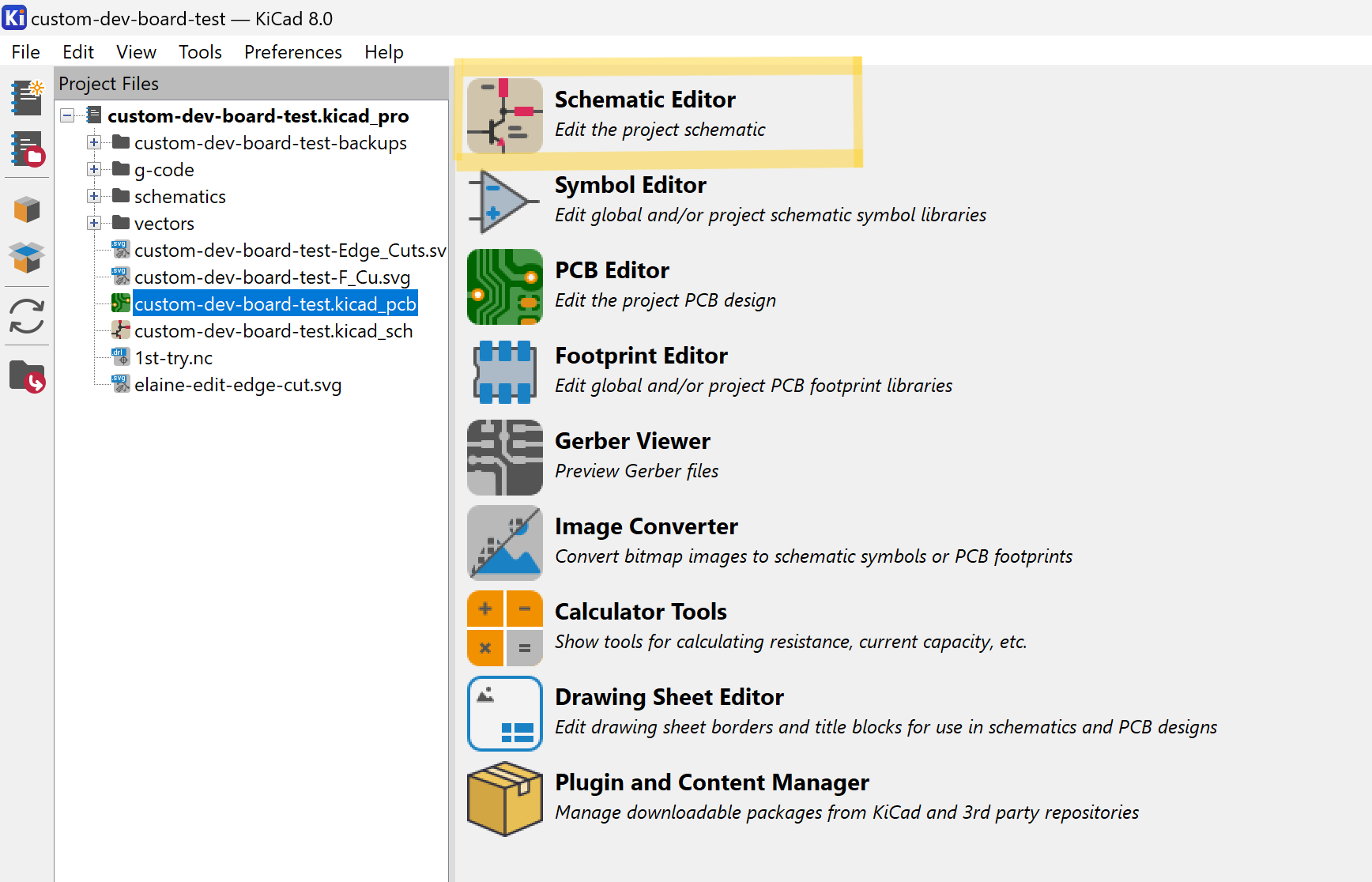The width and height of the screenshot is (1372, 882).
Task: Click 'Preview Gerber files' description
Action: (x=636, y=471)
